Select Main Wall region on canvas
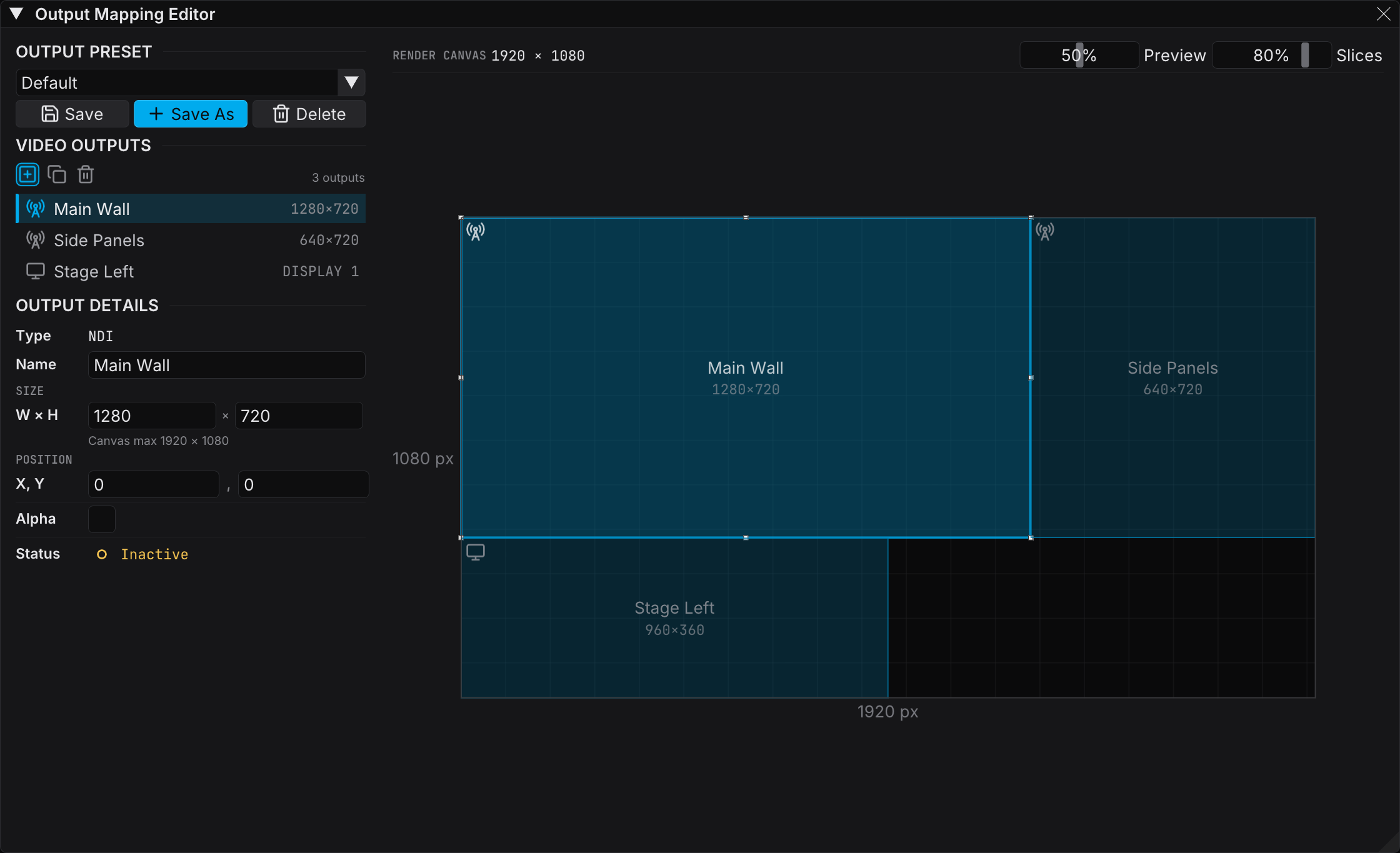 pos(746,377)
